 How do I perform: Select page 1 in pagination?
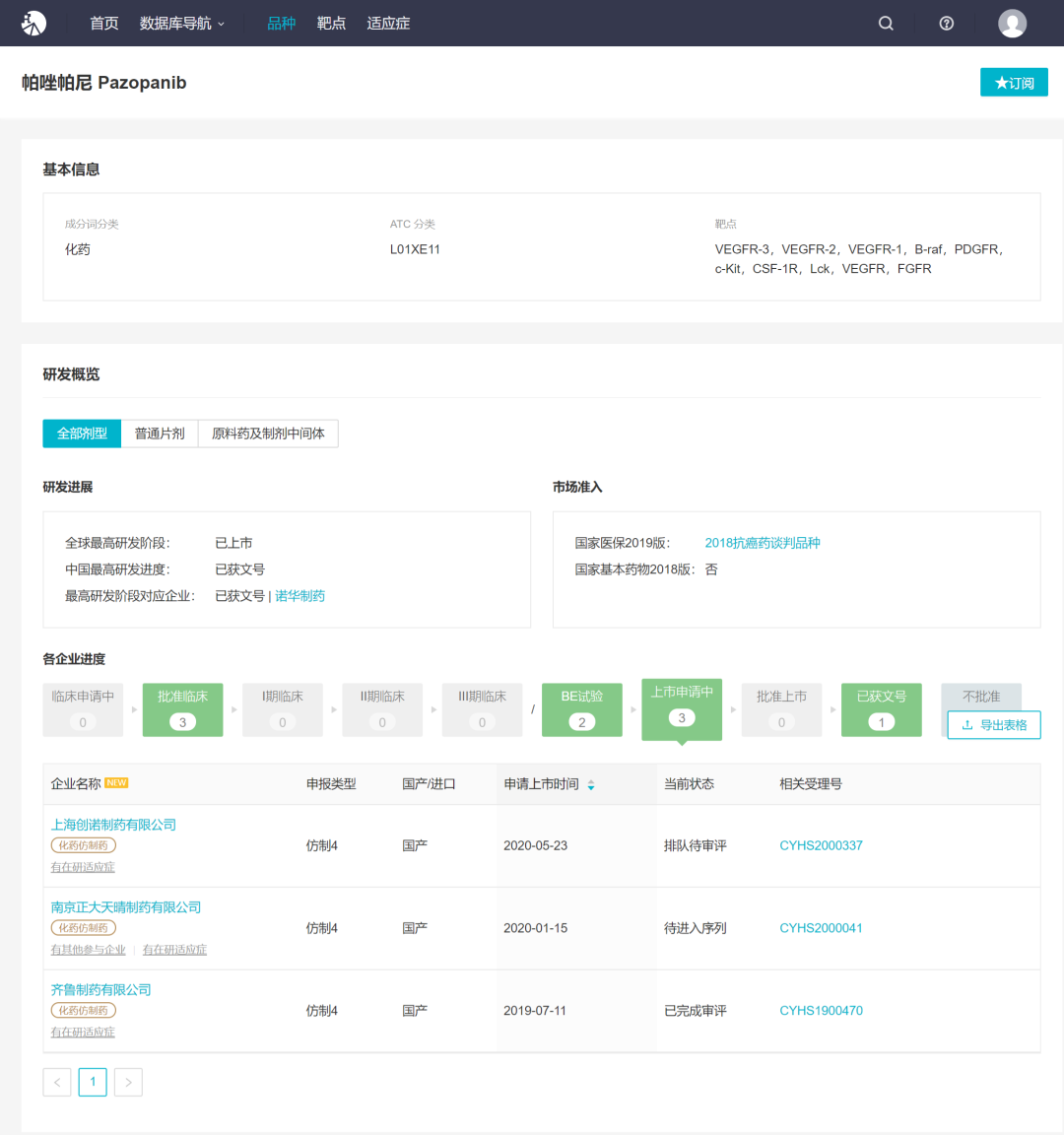[x=93, y=1082]
